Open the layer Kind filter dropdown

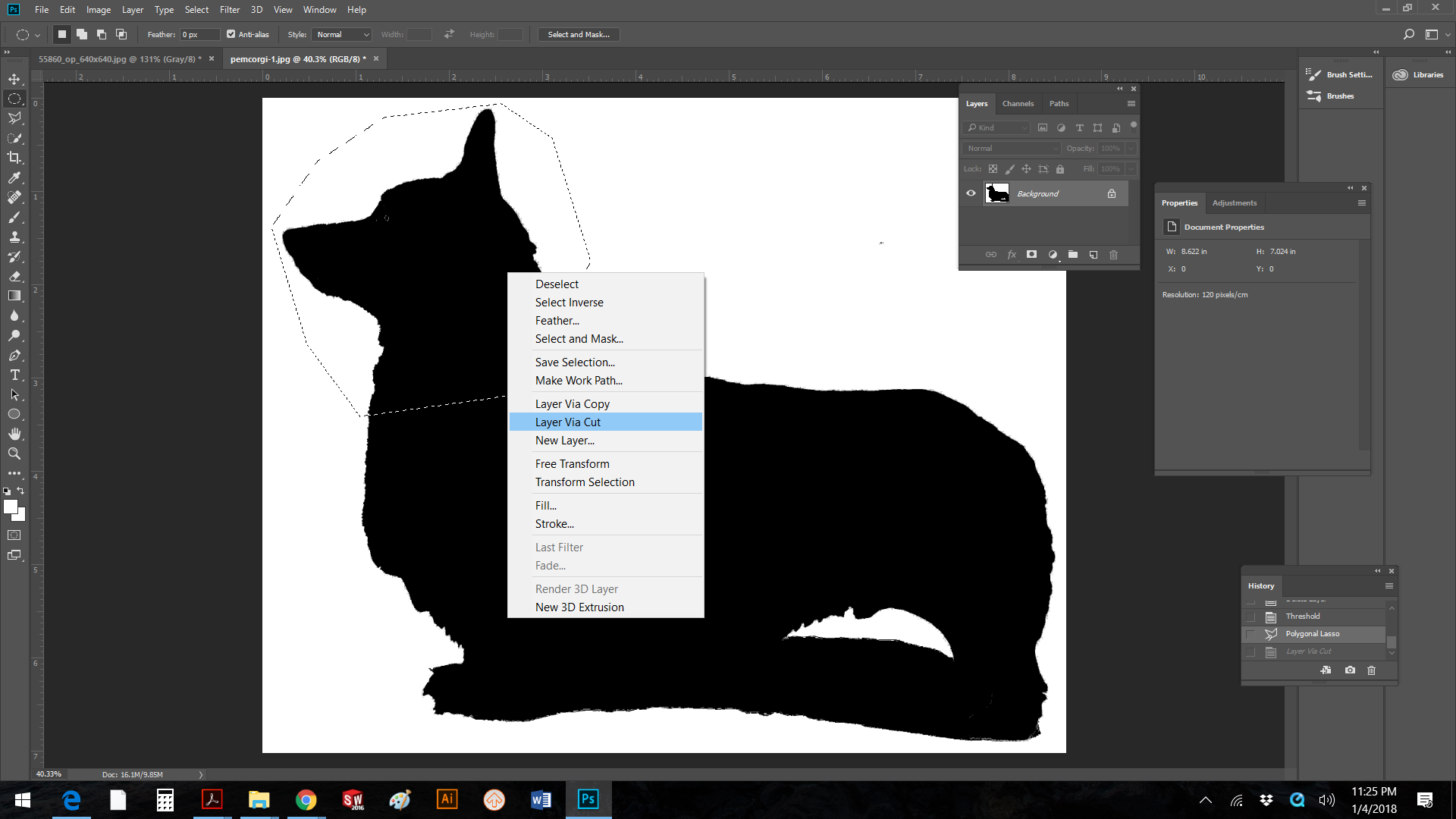coord(996,127)
